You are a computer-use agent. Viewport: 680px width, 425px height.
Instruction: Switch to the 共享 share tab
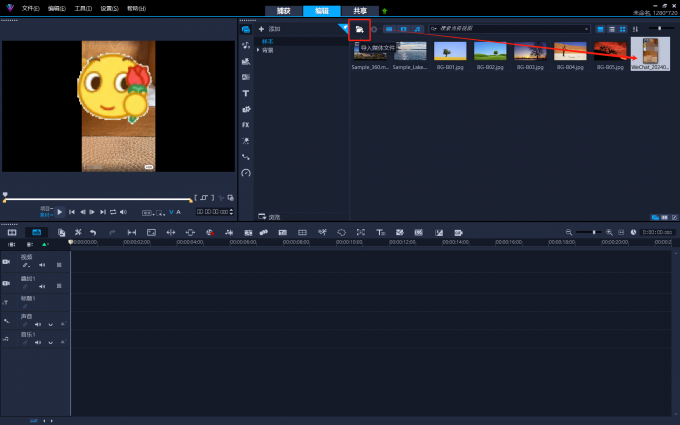point(360,11)
